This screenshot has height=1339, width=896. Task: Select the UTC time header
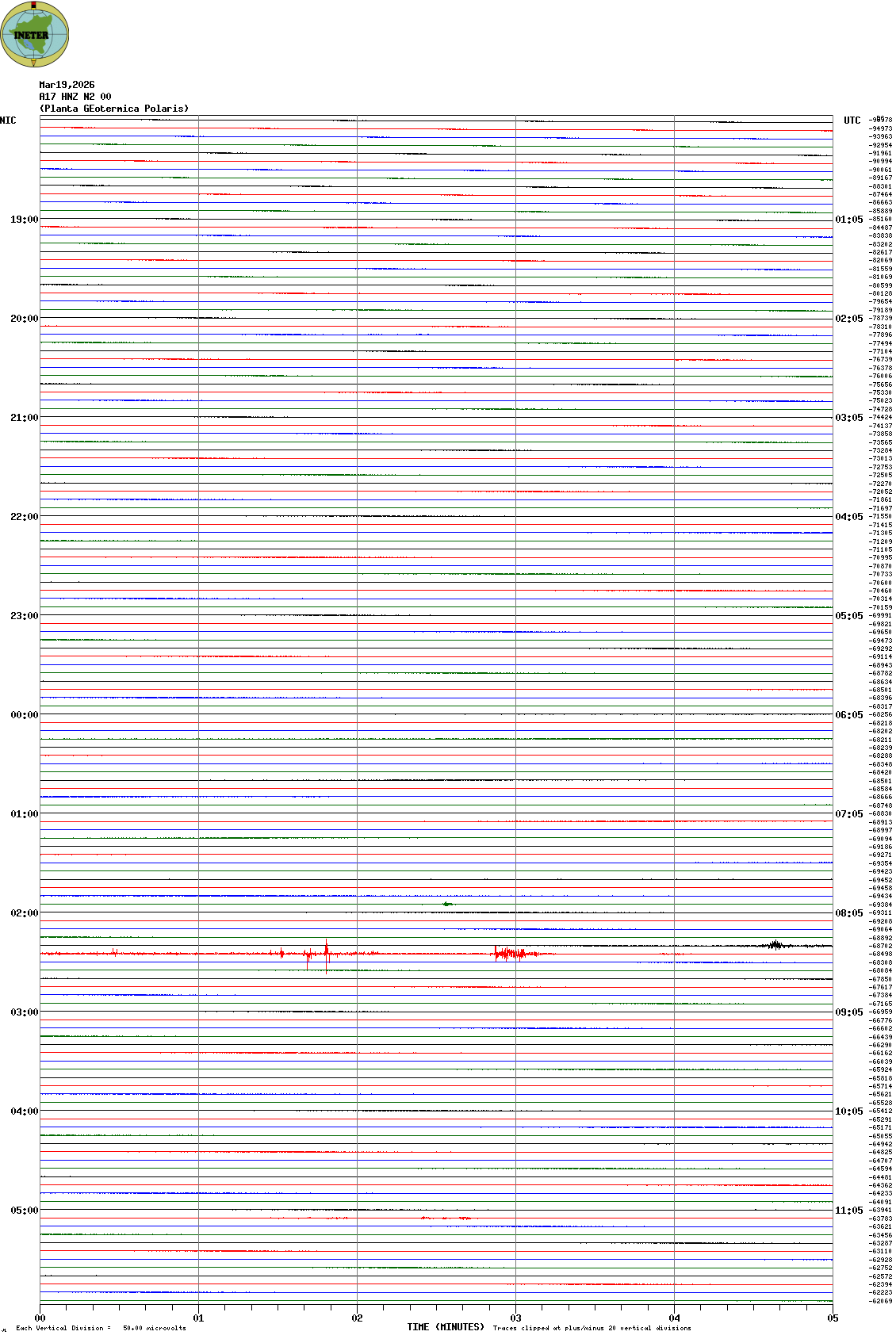[852, 121]
